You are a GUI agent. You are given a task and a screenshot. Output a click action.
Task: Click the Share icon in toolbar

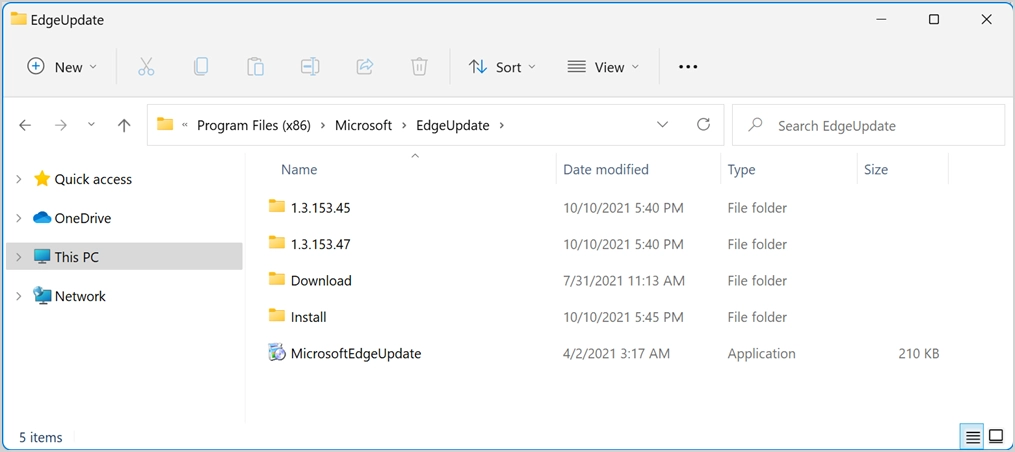pos(365,67)
